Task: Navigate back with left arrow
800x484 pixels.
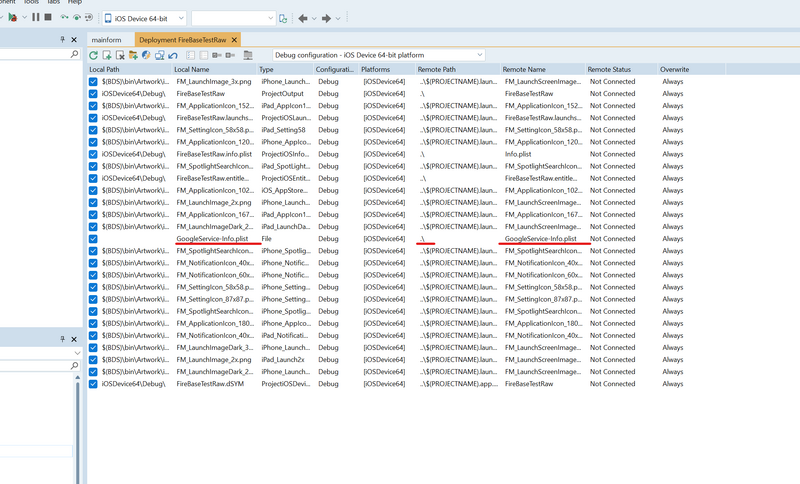Action: [x=303, y=18]
